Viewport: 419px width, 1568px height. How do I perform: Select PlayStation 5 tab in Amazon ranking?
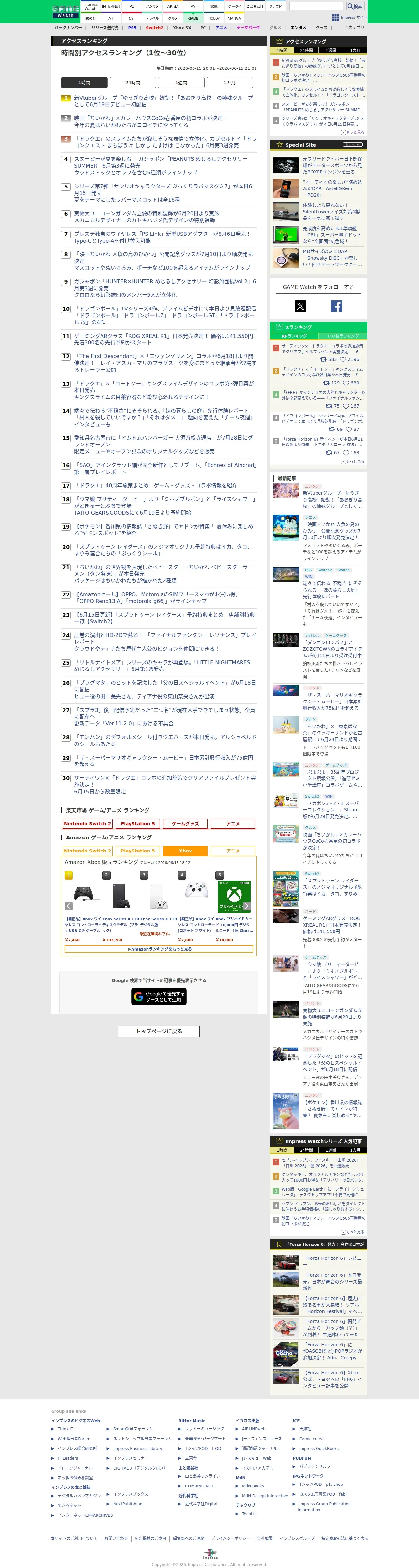coord(138,851)
